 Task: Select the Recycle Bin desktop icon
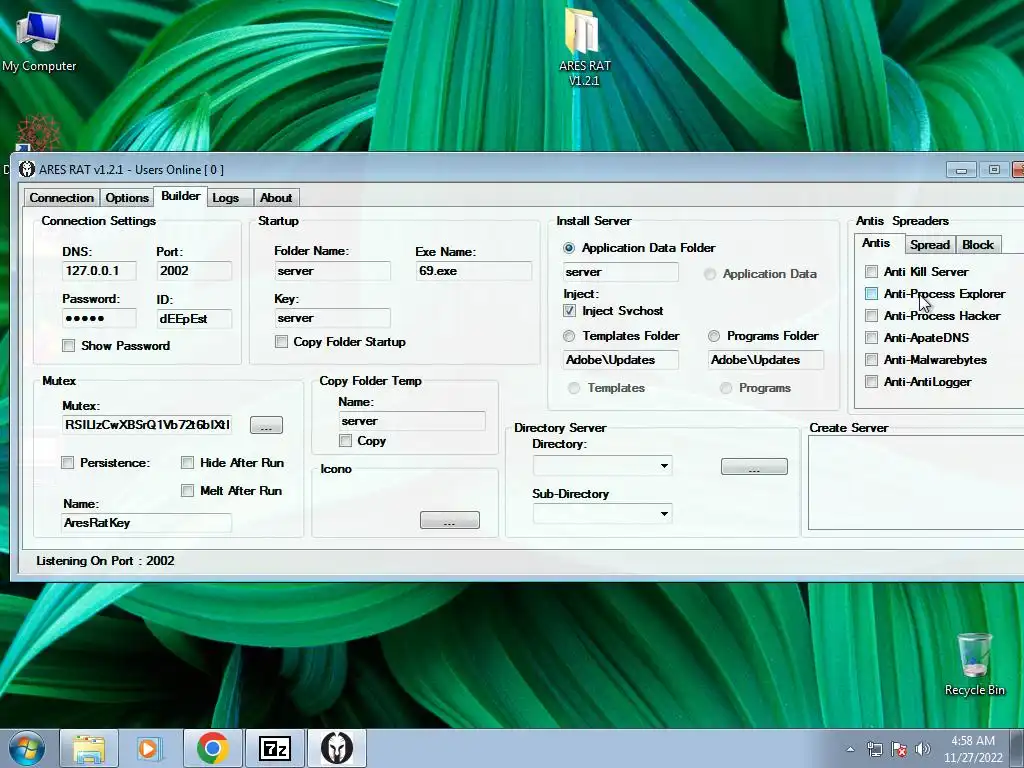tap(974, 664)
